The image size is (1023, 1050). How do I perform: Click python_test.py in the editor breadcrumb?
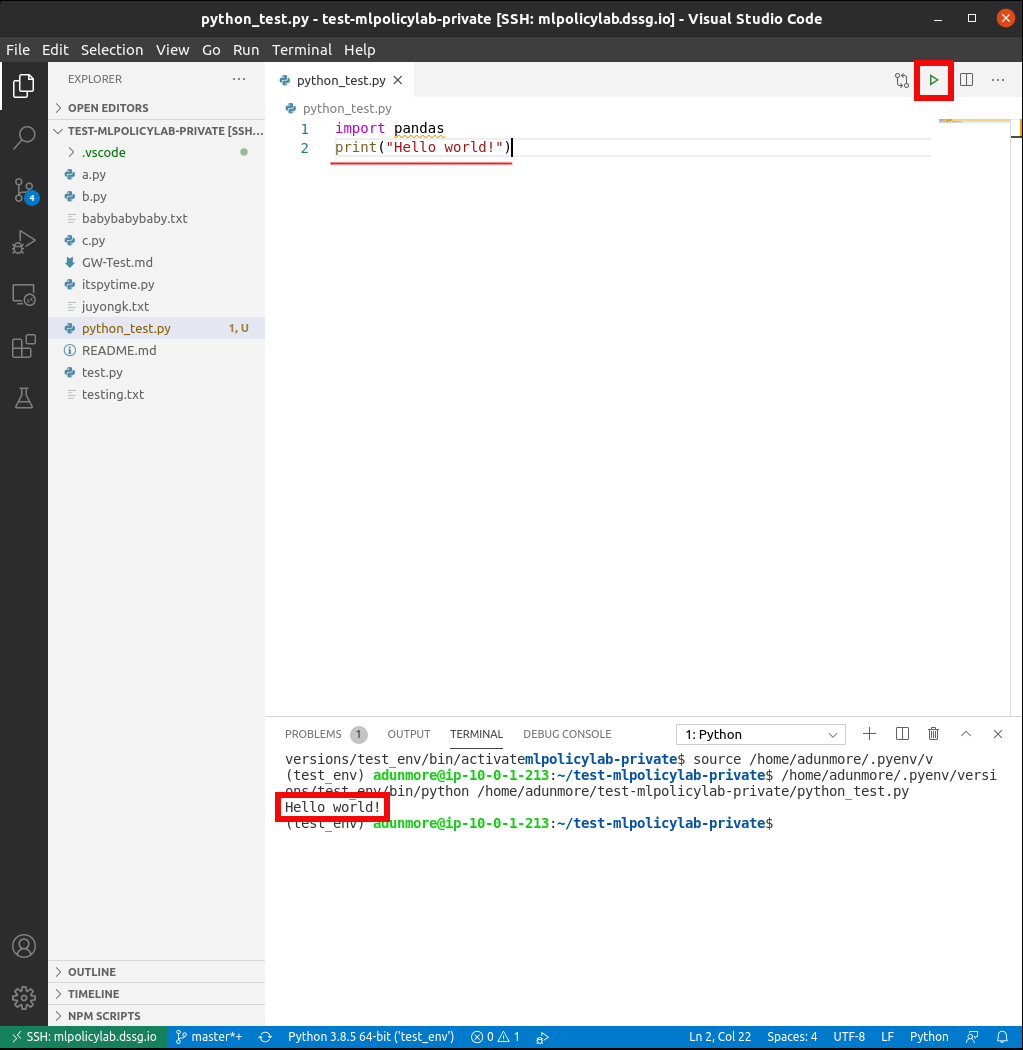(347, 108)
